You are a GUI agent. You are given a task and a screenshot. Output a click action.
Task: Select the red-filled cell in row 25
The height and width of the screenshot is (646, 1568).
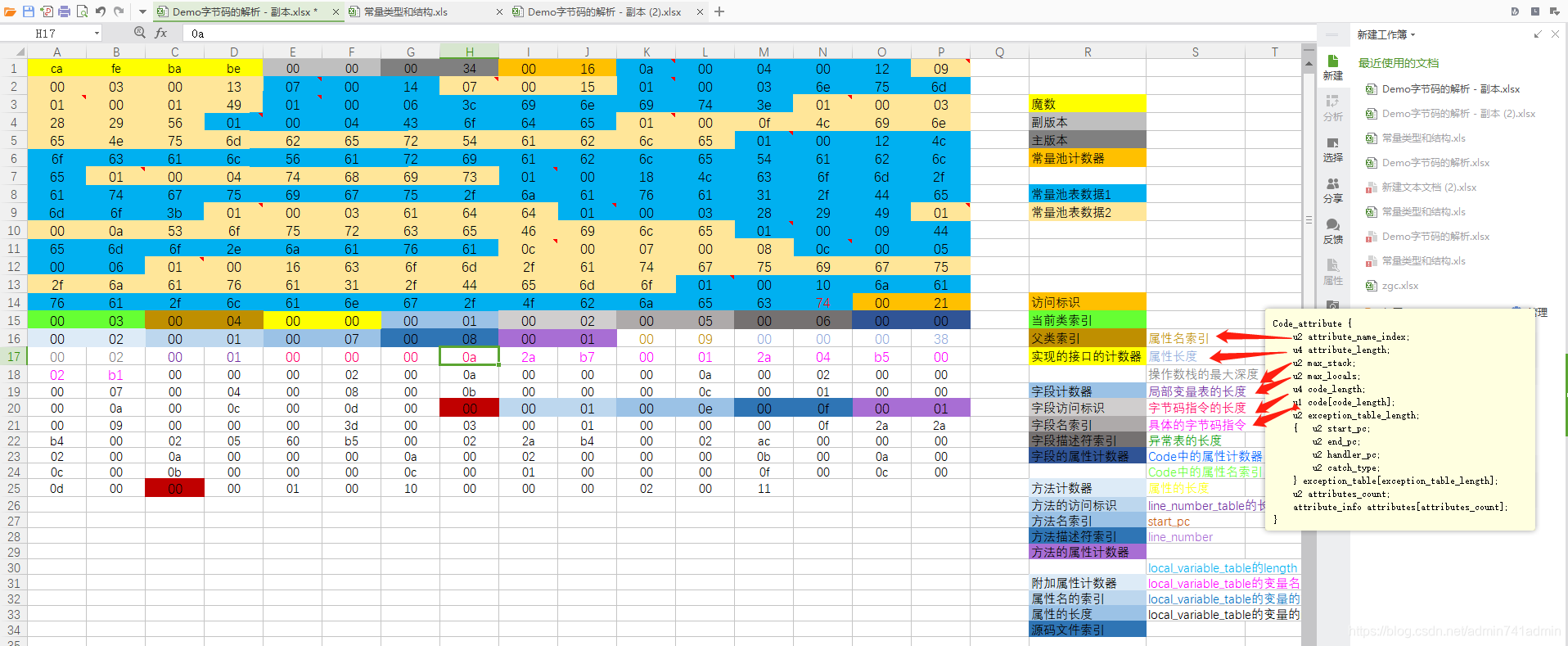pos(174,488)
